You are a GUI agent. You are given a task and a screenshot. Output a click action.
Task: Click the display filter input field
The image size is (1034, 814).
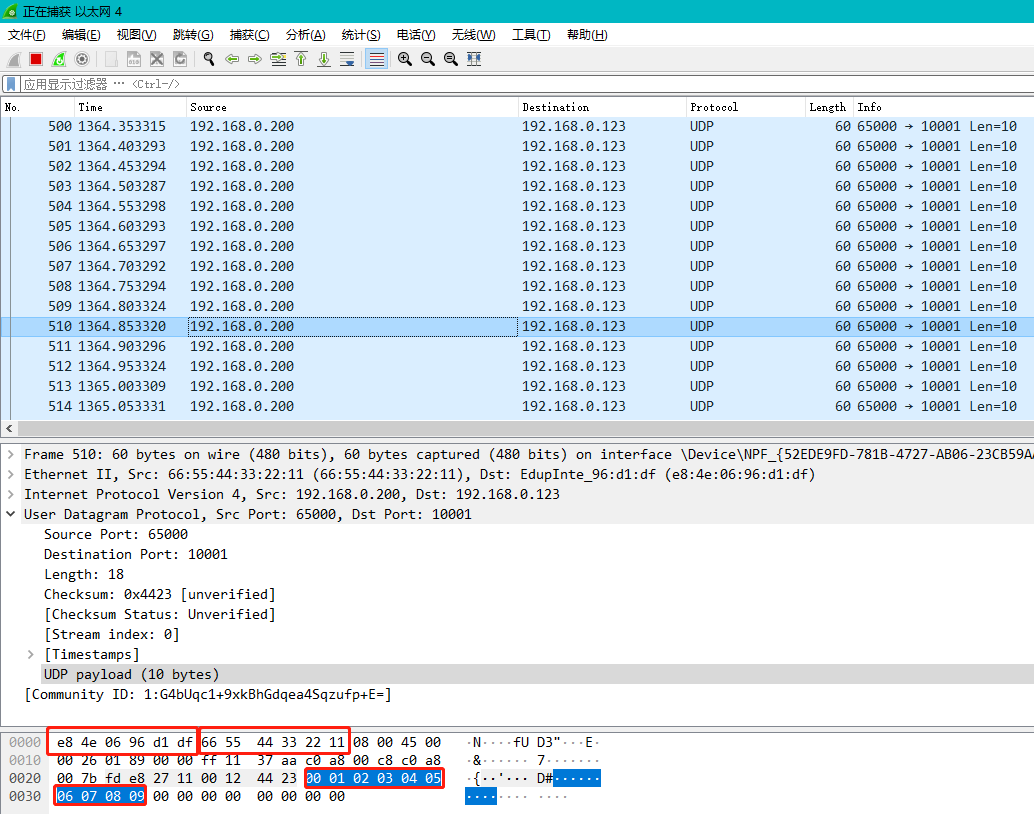pyautogui.click(x=500, y=84)
